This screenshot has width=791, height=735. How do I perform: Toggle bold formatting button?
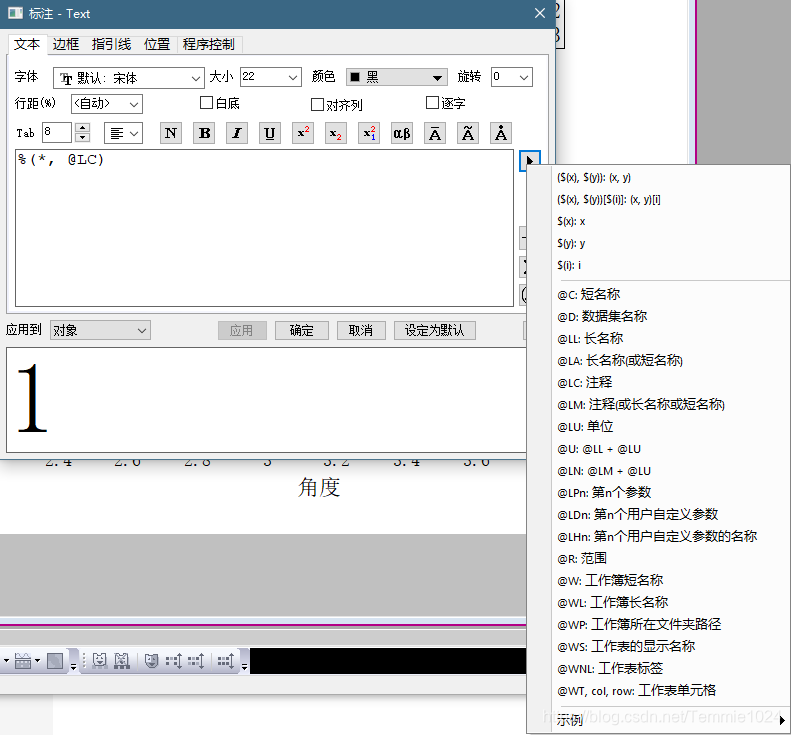(x=204, y=133)
